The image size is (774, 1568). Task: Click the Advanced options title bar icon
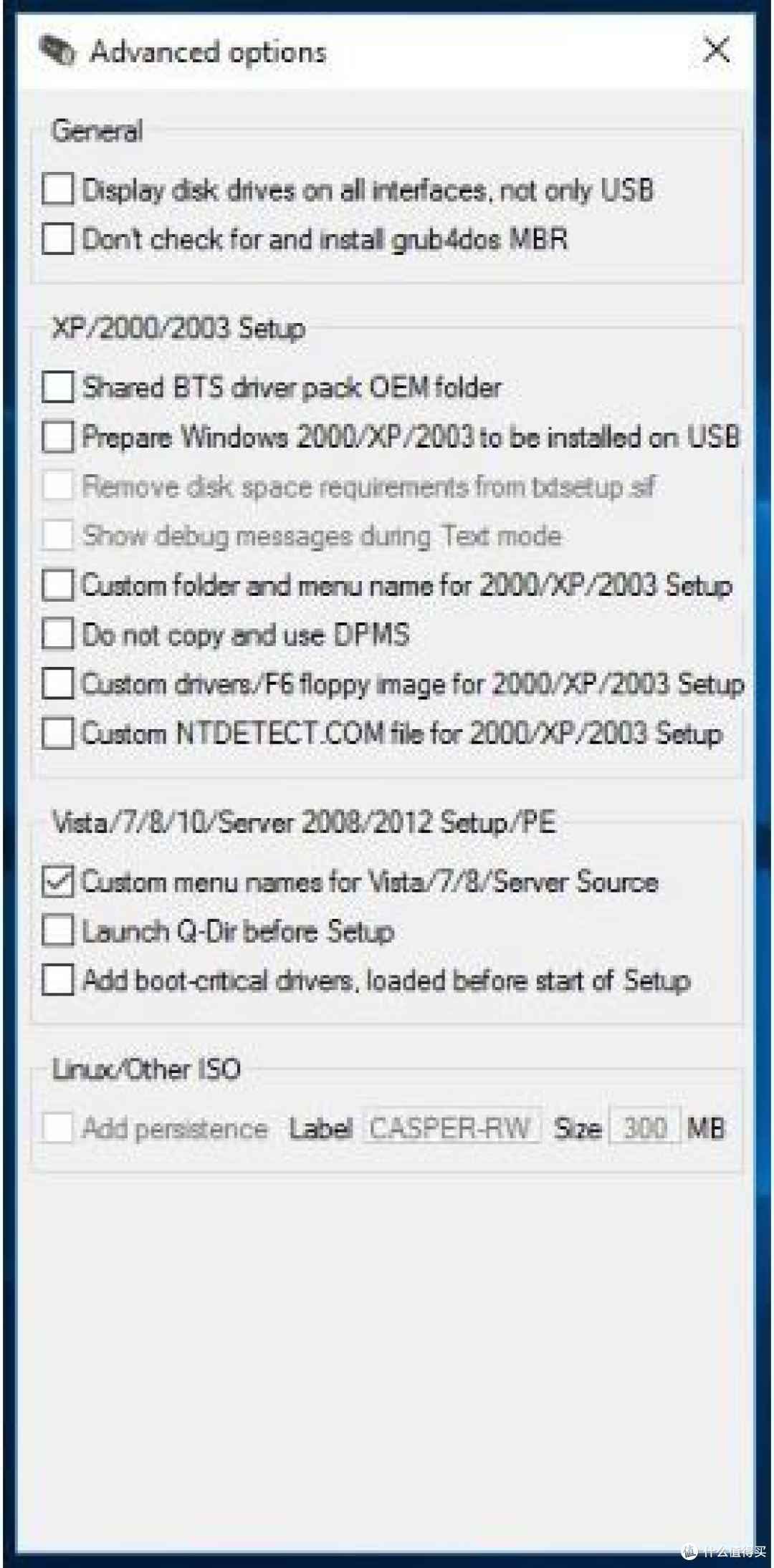[57, 52]
